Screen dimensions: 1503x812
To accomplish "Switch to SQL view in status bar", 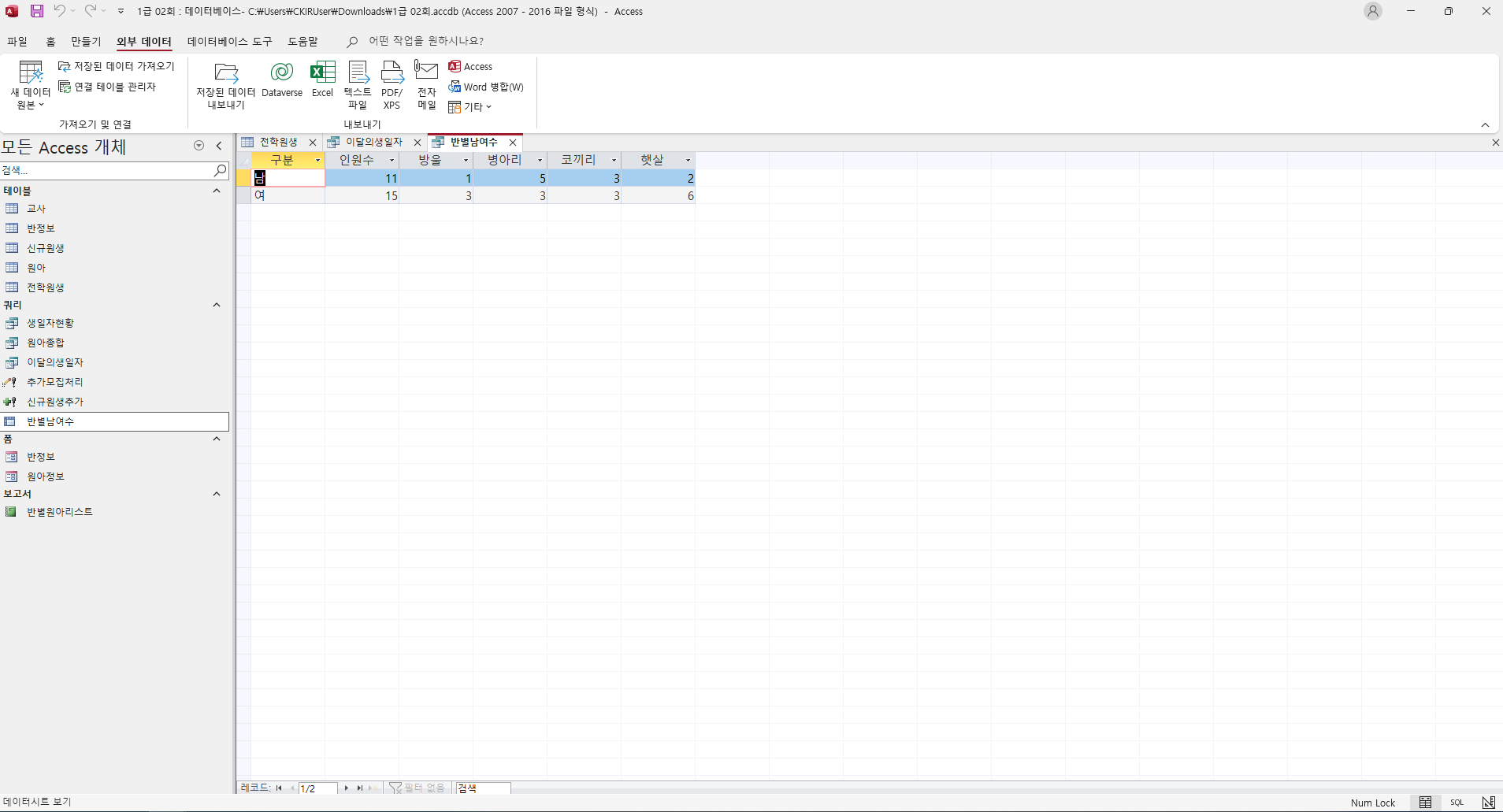I will click(1457, 803).
